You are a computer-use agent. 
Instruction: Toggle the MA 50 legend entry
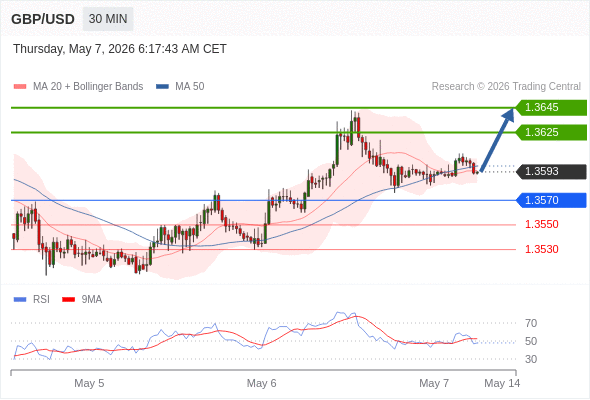(180, 87)
